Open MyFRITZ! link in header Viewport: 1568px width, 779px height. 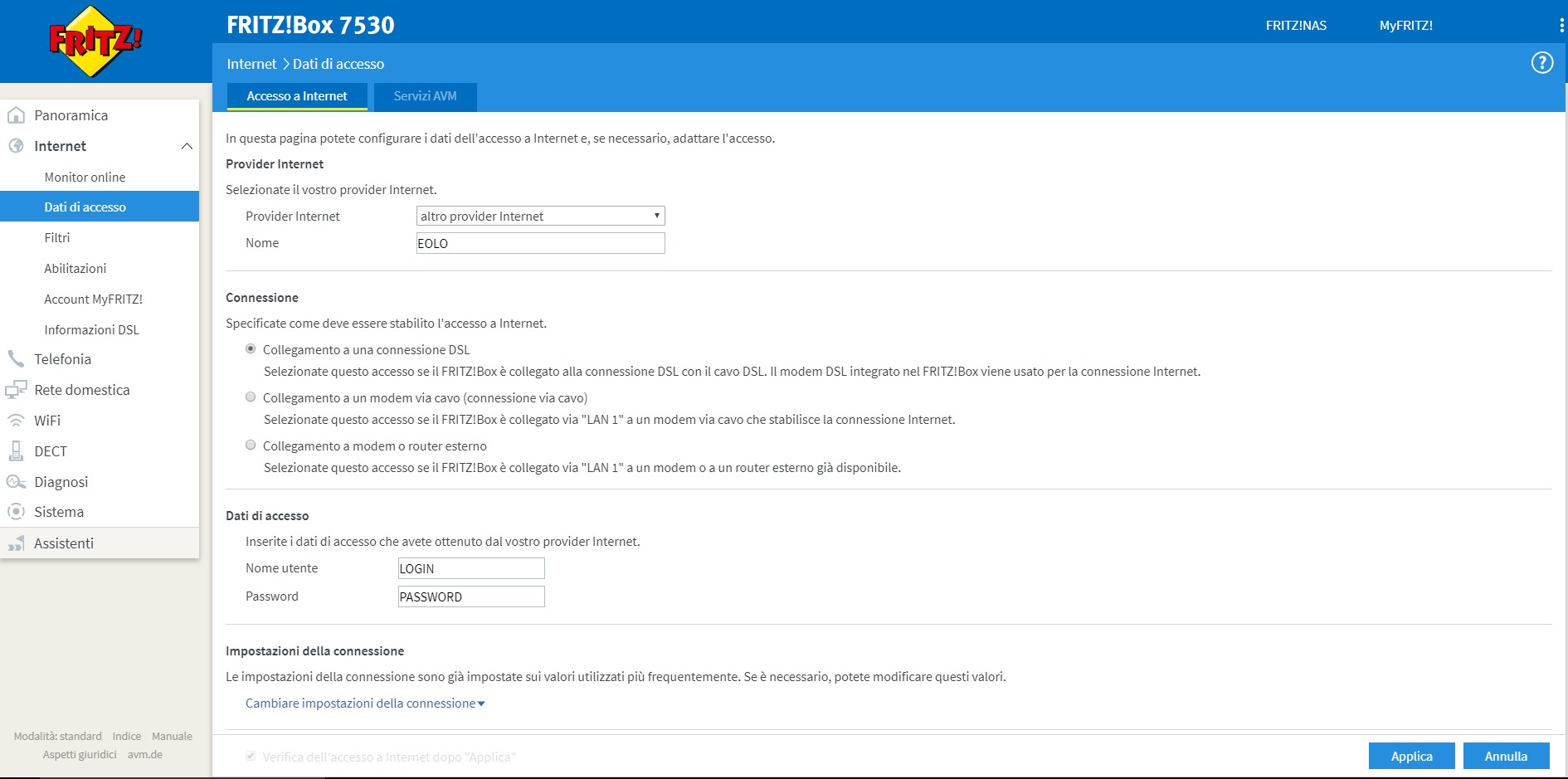coord(1405,26)
